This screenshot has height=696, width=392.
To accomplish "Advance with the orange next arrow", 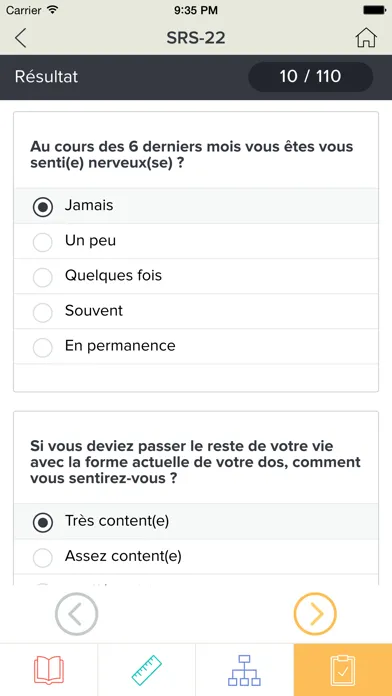I will pos(315,614).
